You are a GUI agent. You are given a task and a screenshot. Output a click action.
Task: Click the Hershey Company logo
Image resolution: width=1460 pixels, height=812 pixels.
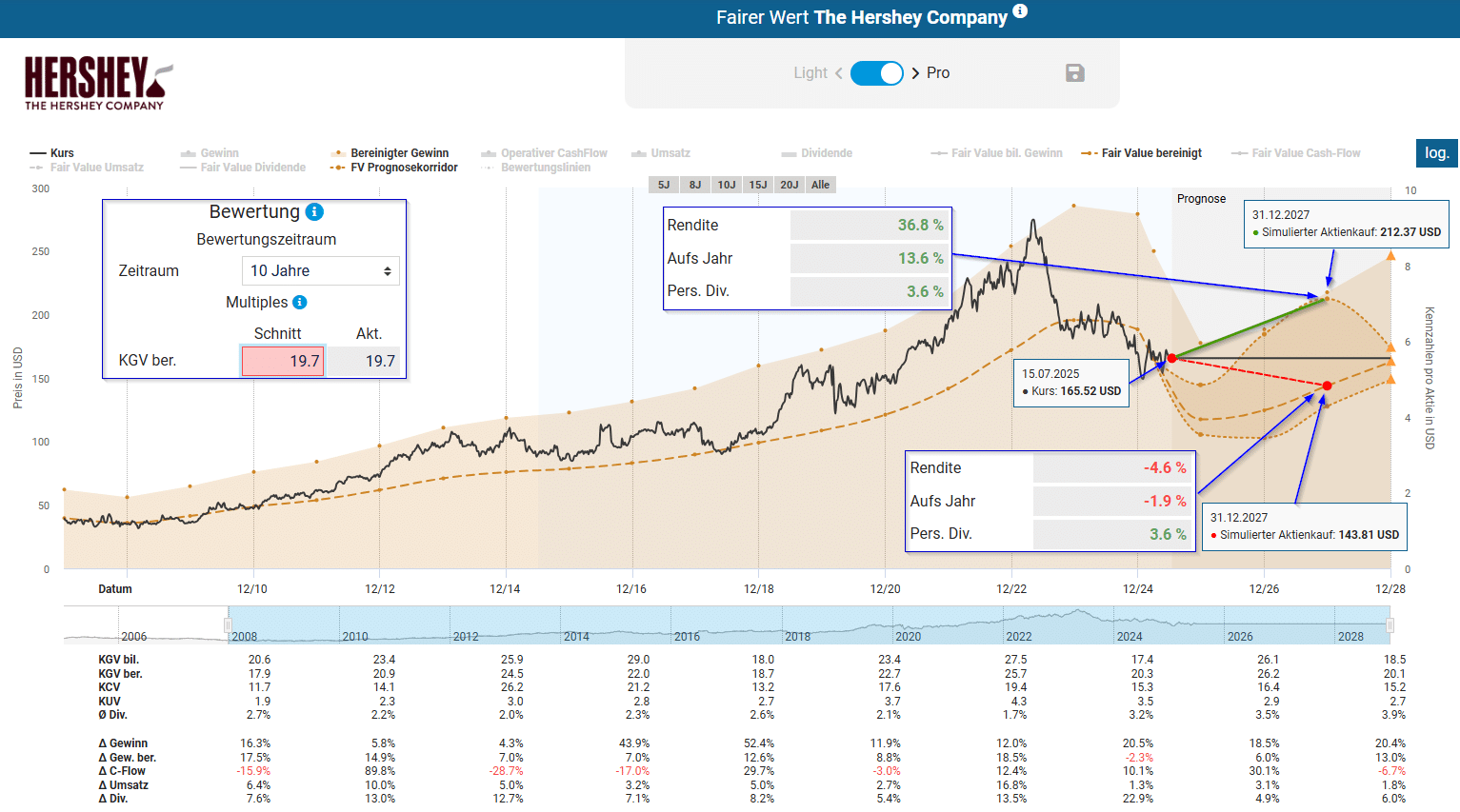(x=98, y=83)
